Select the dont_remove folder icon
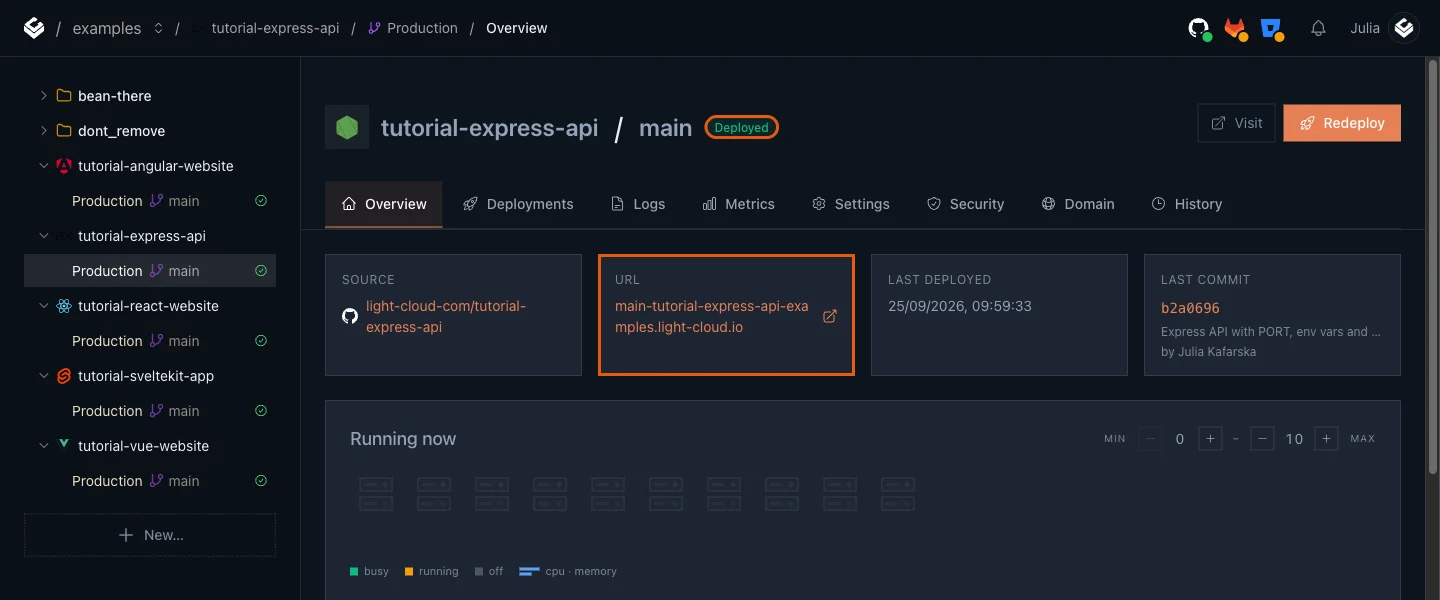The image size is (1440, 600). tap(64, 131)
